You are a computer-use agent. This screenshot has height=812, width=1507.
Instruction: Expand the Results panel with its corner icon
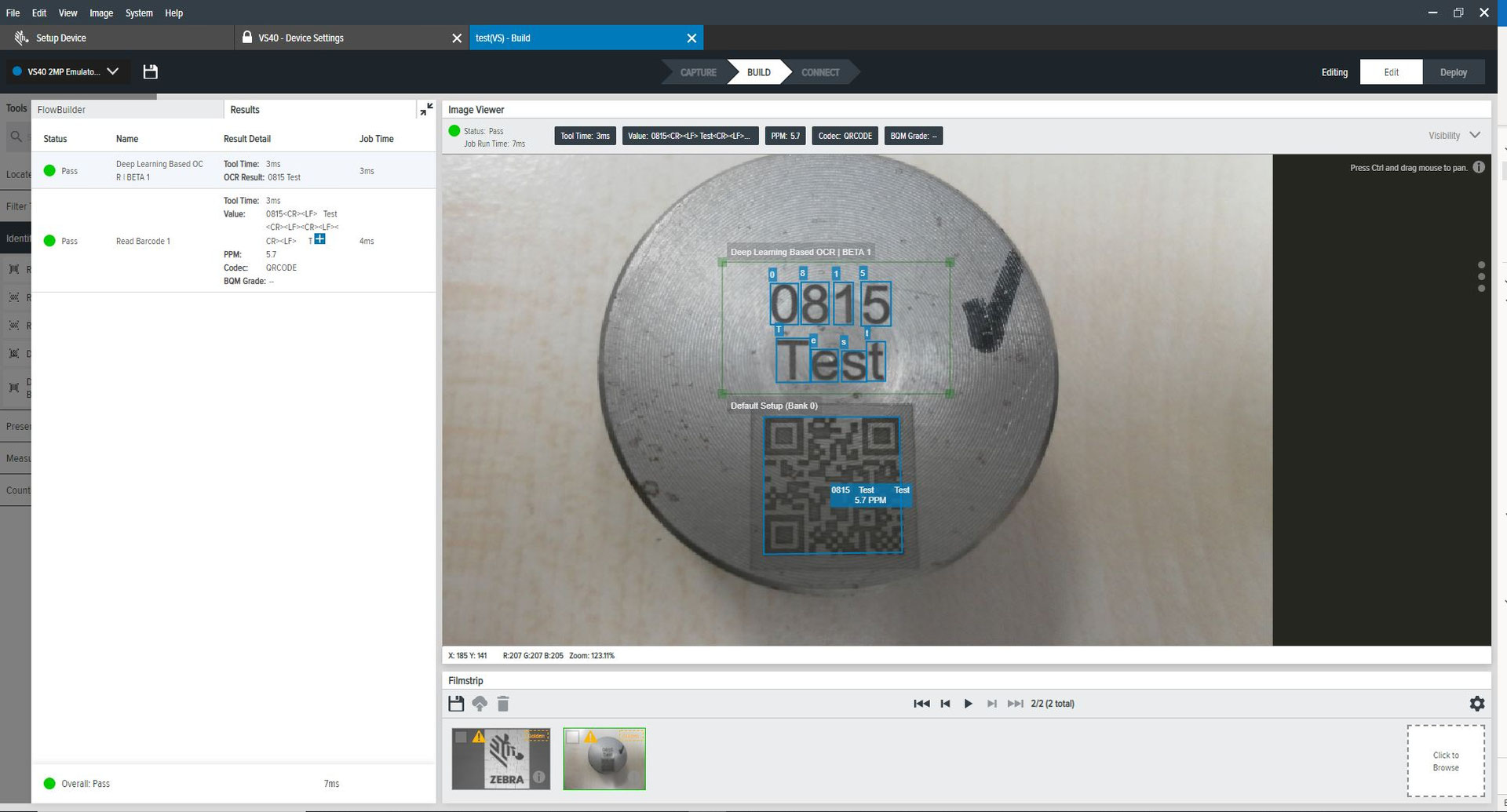(x=427, y=109)
